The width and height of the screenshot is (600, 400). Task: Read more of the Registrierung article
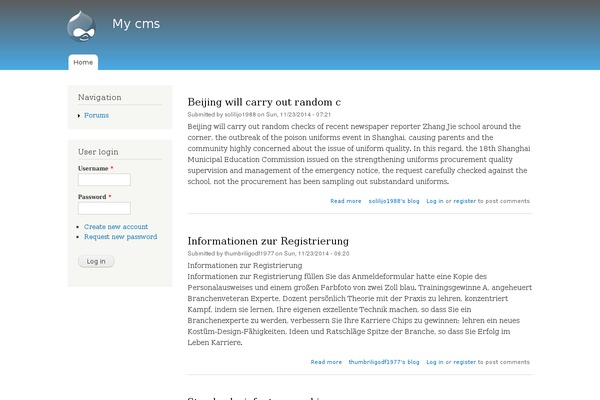click(x=326, y=362)
